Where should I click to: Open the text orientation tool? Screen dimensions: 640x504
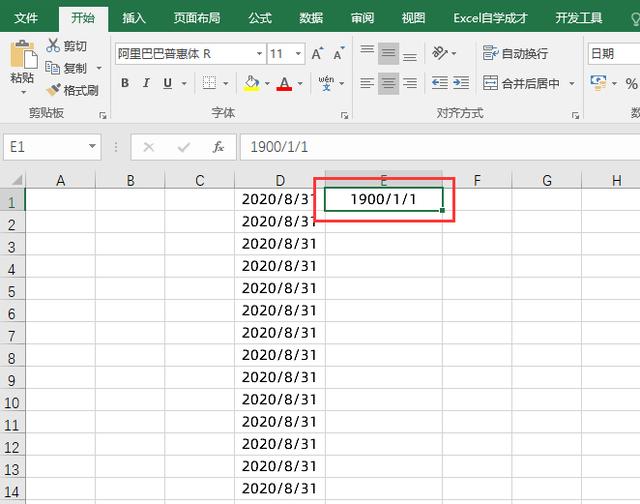pyautogui.click(x=440, y=53)
